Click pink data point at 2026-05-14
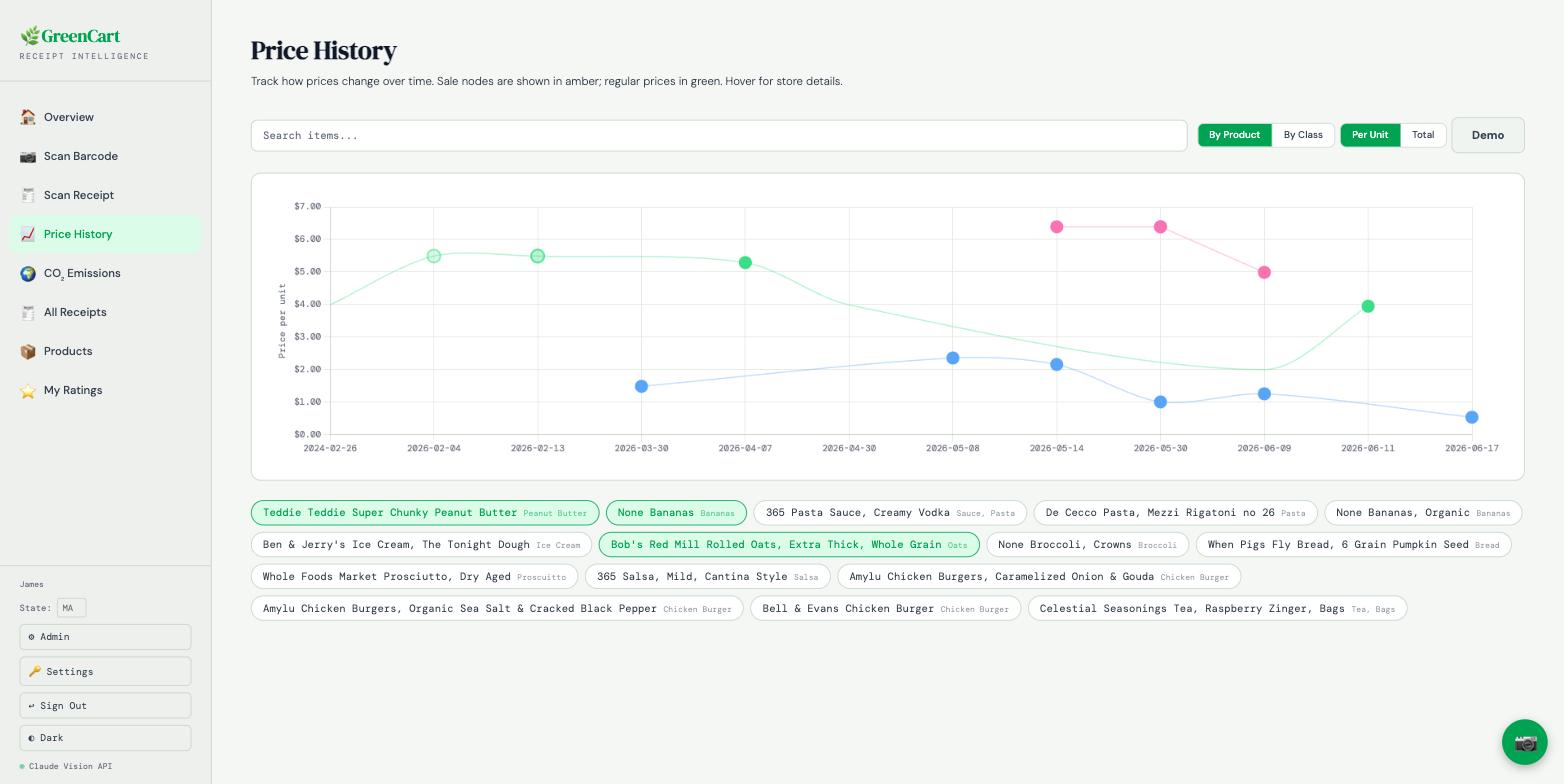Viewport: 1564px width, 784px height. pyautogui.click(x=1057, y=227)
